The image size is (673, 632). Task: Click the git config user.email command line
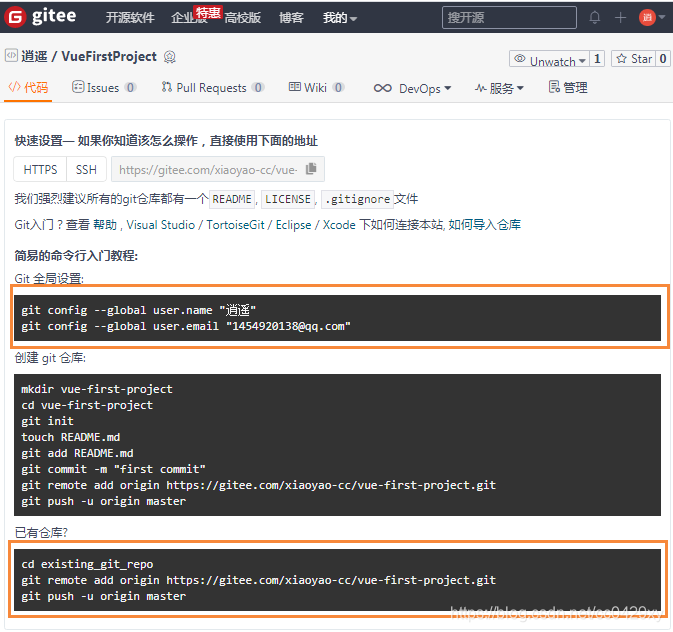pyautogui.click(x=186, y=326)
